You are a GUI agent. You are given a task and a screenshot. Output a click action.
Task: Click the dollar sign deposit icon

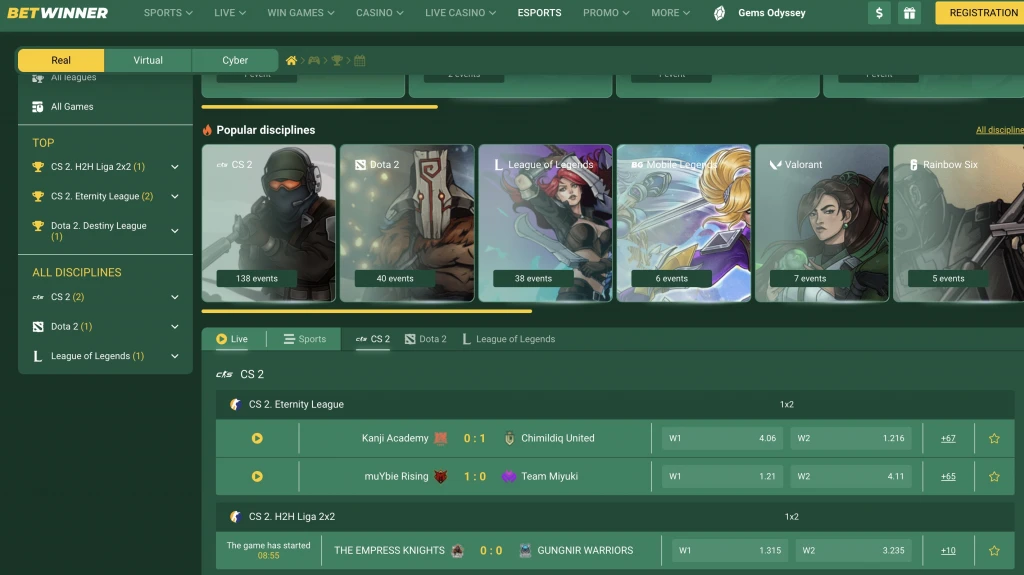point(879,13)
